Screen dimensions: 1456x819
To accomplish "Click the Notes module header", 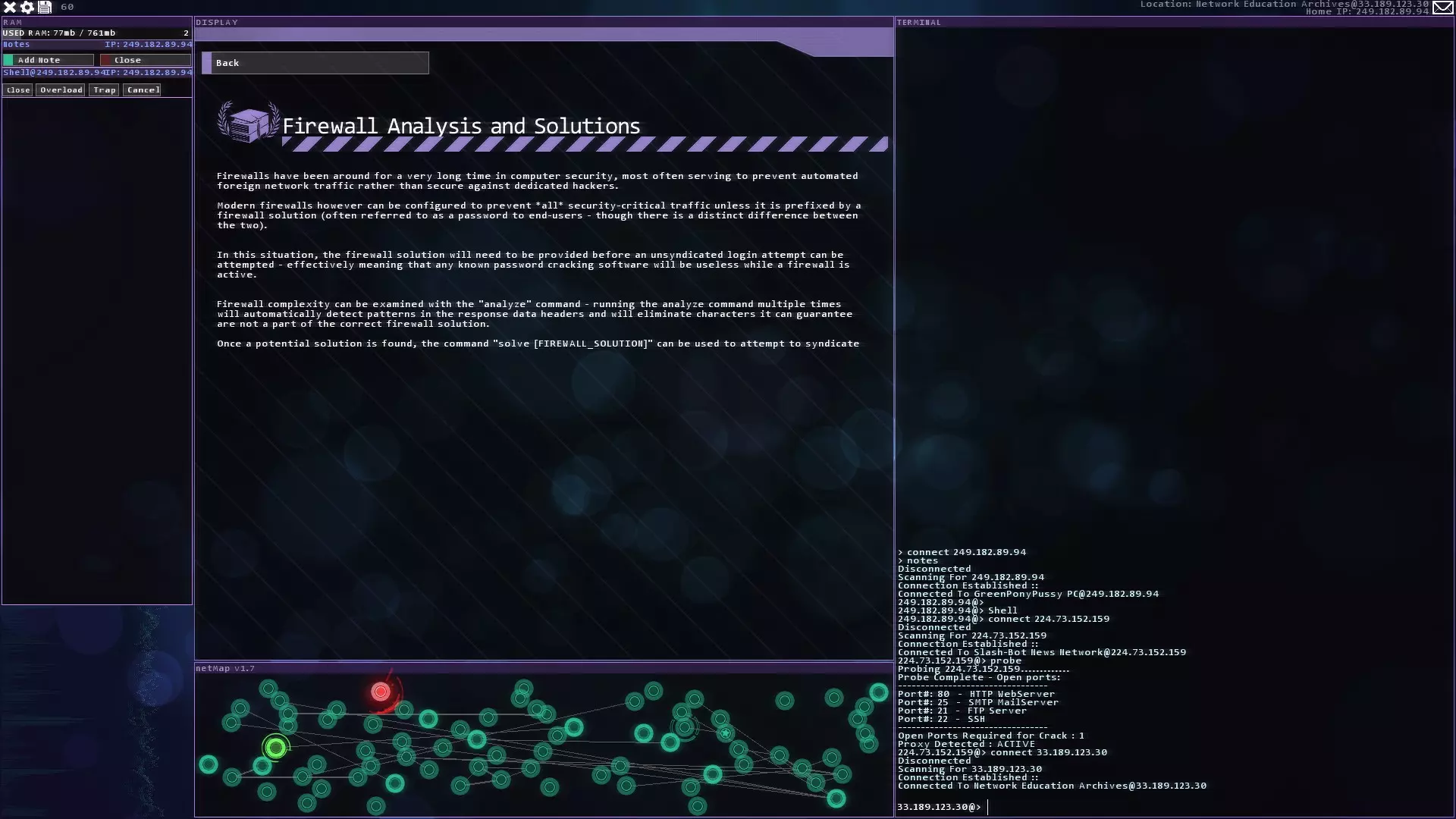I will pos(53,45).
